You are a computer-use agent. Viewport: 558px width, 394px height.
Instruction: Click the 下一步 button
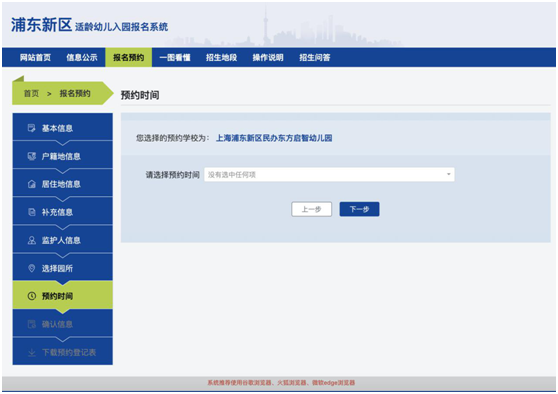(x=359, y=209)
